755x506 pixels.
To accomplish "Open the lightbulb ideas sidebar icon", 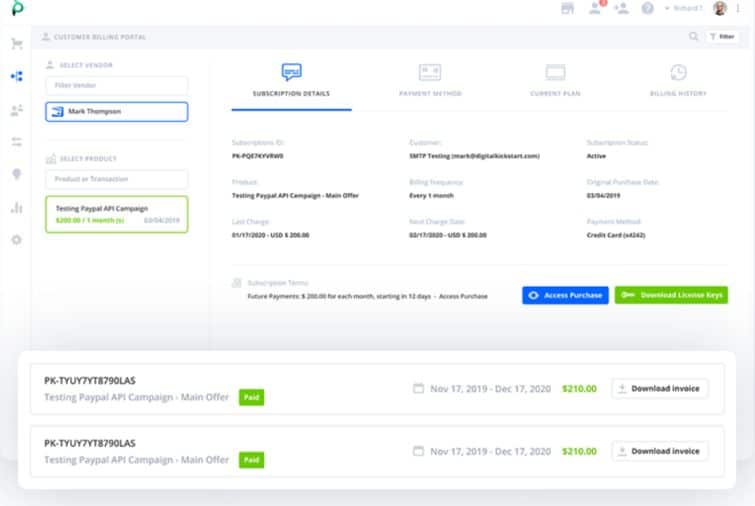I will click(x=16, y=174).
